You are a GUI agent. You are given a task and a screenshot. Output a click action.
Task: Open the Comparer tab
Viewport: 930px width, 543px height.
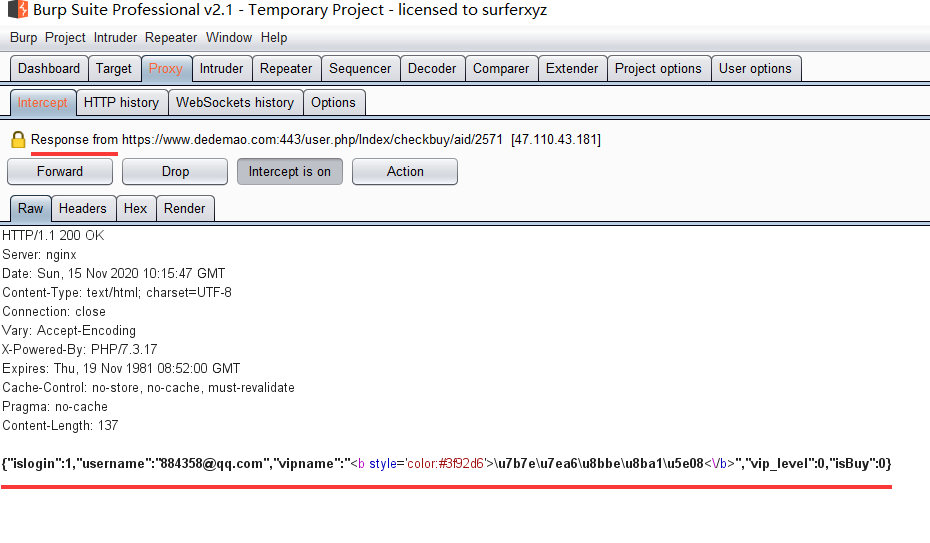(x=501, y=69)
